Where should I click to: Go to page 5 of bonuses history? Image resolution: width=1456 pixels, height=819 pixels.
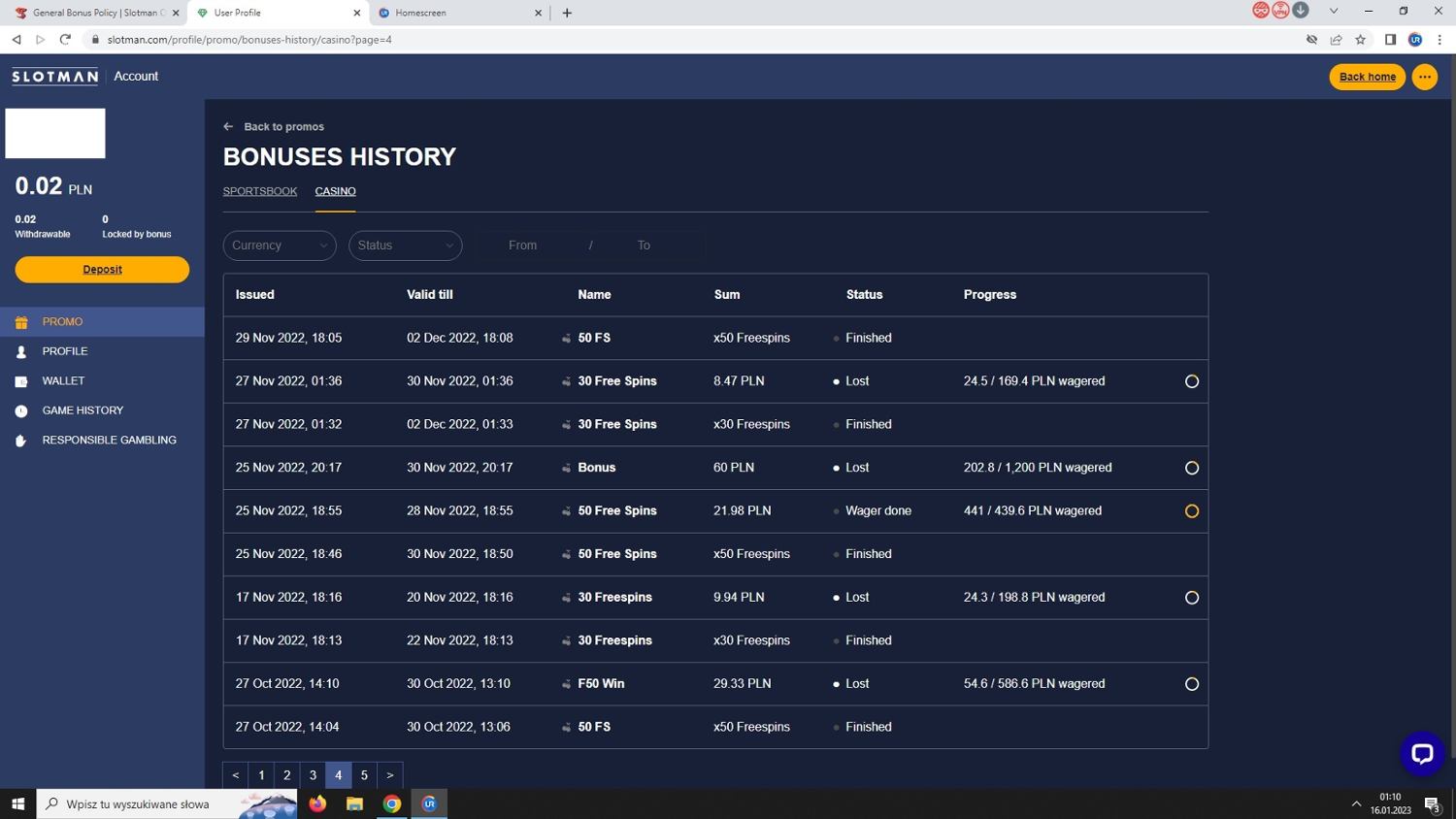[x=364, y=775]
